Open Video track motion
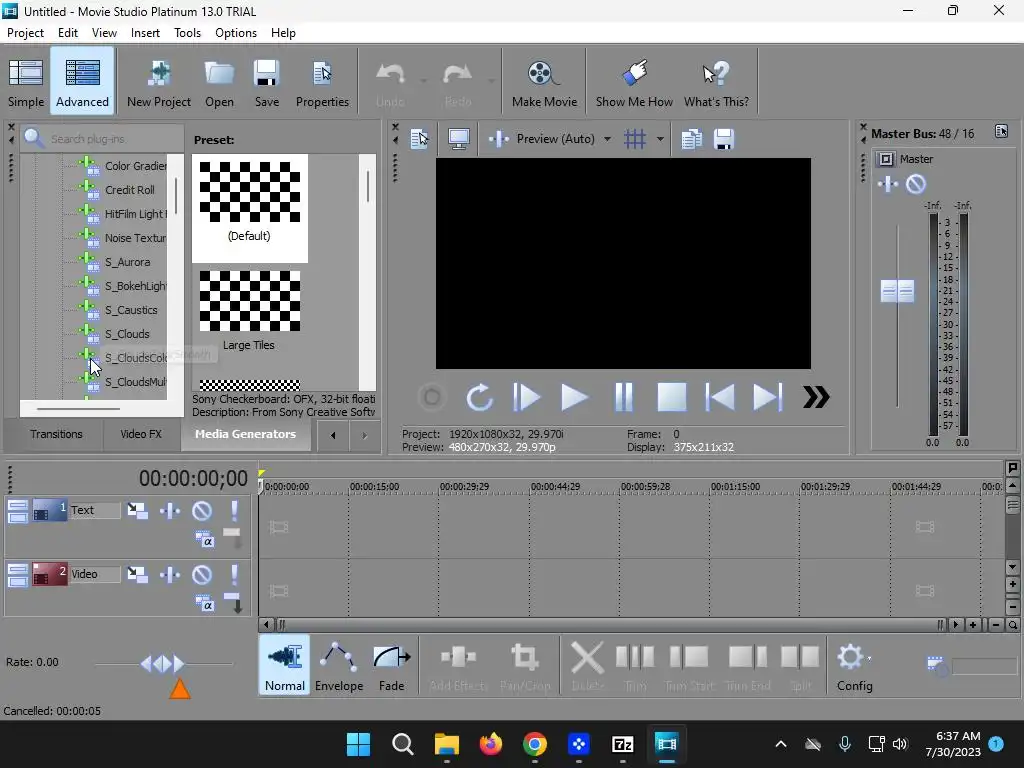This screenshot has height=768, width=1024. click(137, 575)
